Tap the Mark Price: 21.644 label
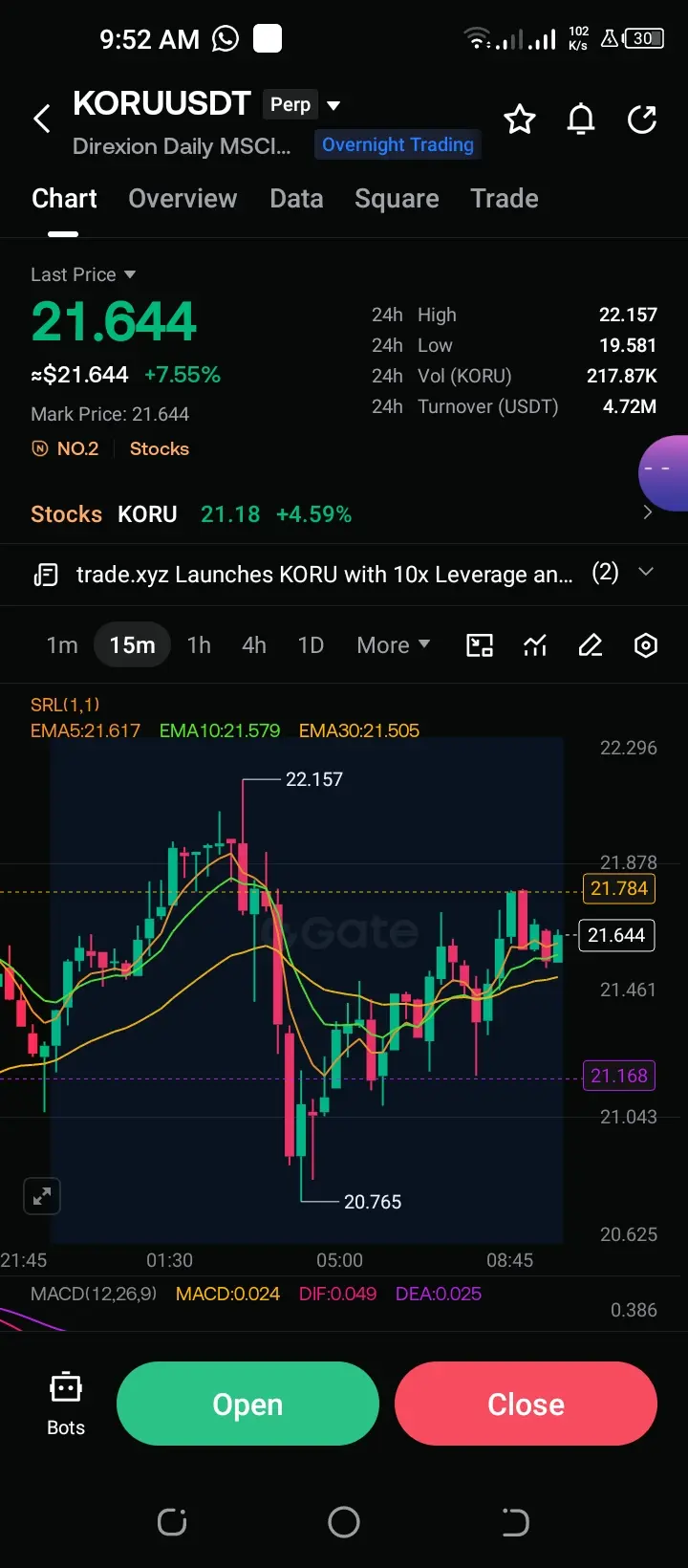The height and width of the screenshot is (1568, 688). (x=110, y=414)
